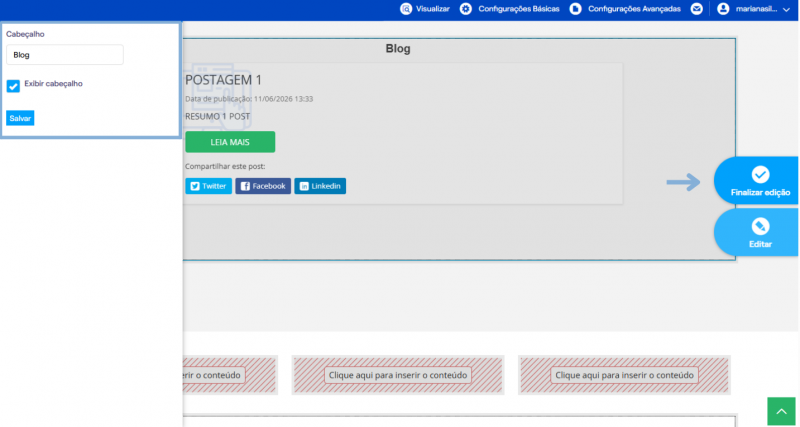Uncheck the Exibir cabeçalho checkbox
This screenshot has height=427, width=800.
(x=13, y=86)
